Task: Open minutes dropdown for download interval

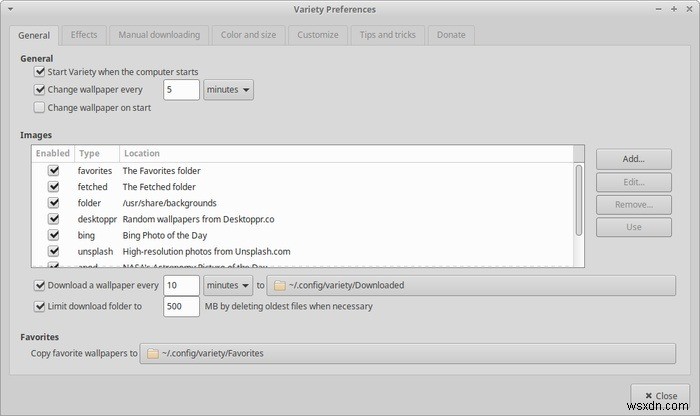Action: pyautogui.click(x=228, y=285)
